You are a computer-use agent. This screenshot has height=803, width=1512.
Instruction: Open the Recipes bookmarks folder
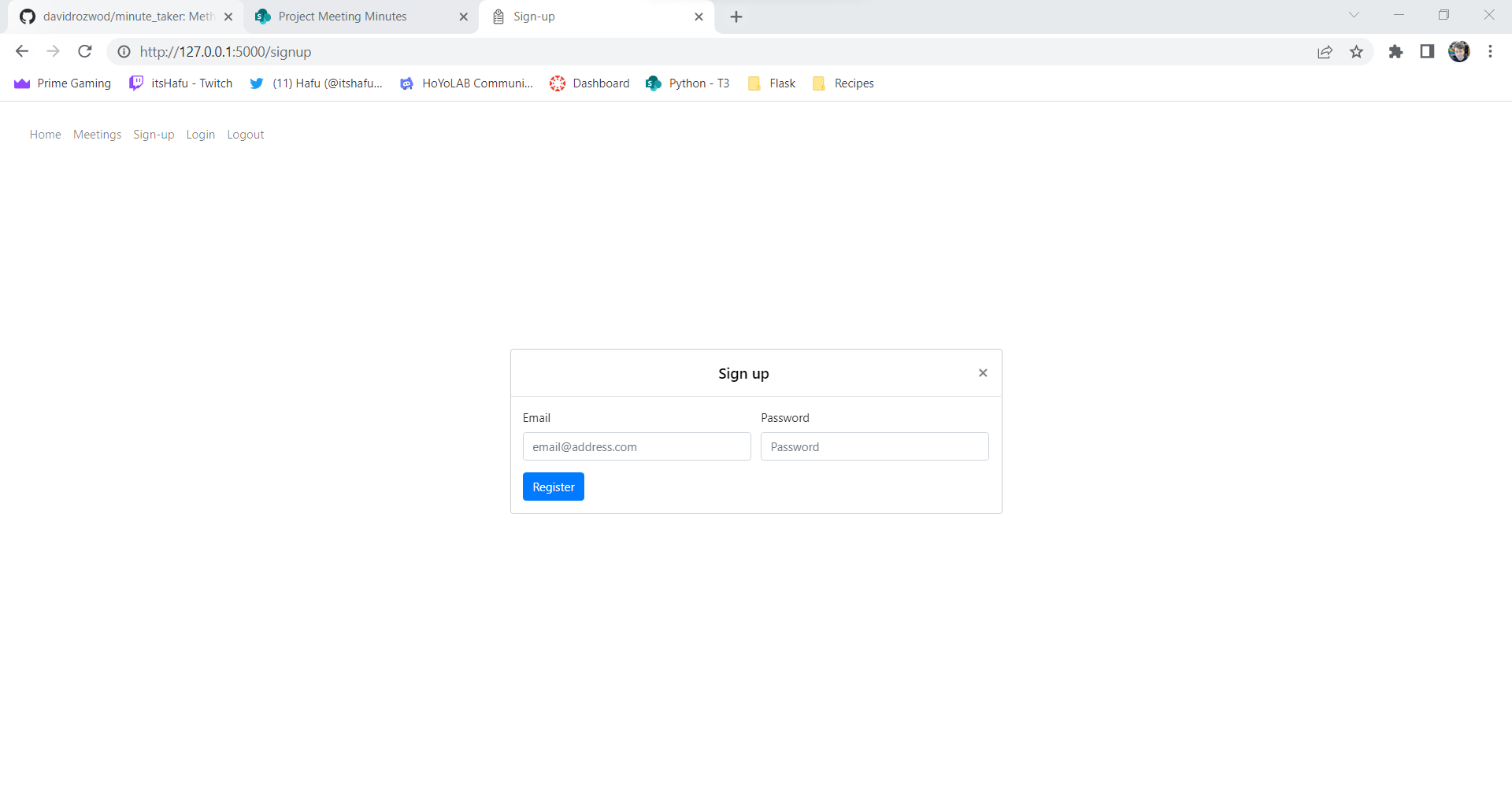pos(843,83)
